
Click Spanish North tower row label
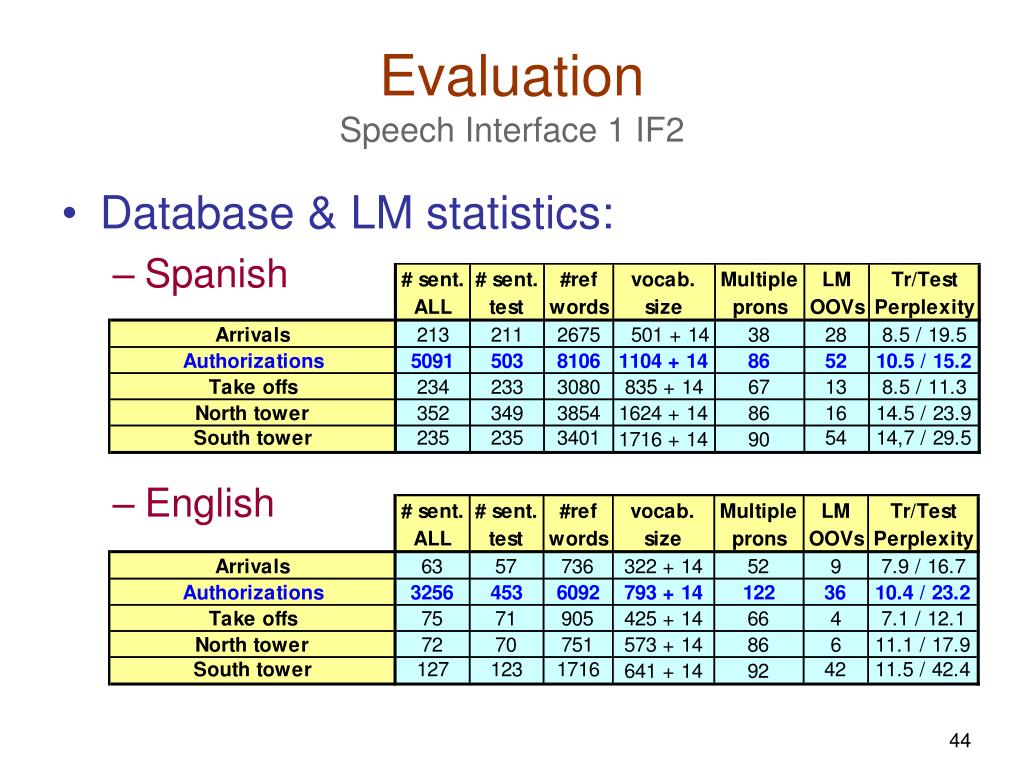253,413
